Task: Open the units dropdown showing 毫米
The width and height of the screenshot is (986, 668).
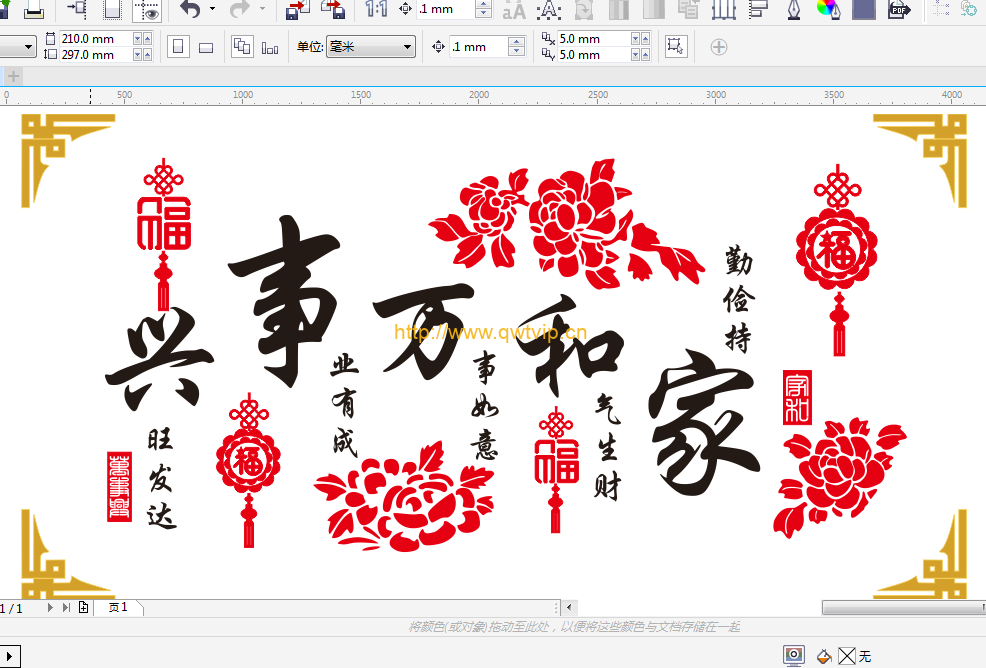Action: [x=370, y=47]
